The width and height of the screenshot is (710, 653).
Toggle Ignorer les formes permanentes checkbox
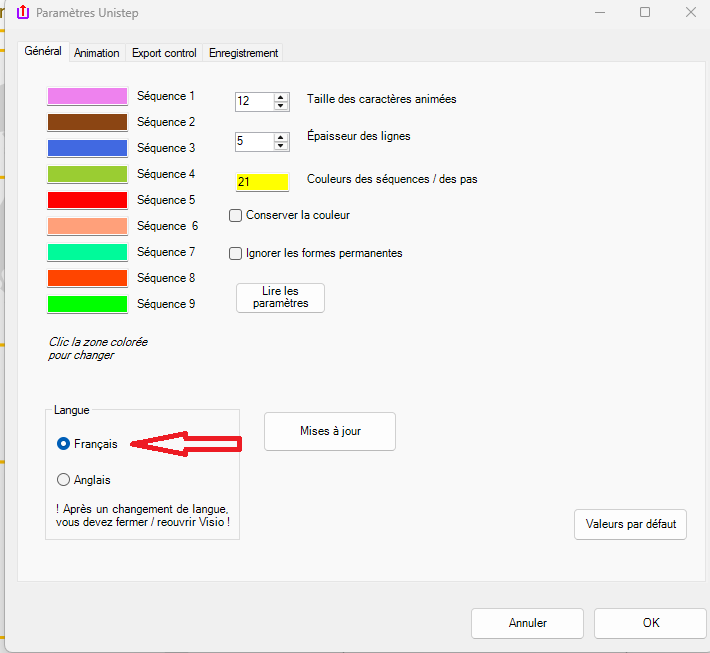[236, 253]
